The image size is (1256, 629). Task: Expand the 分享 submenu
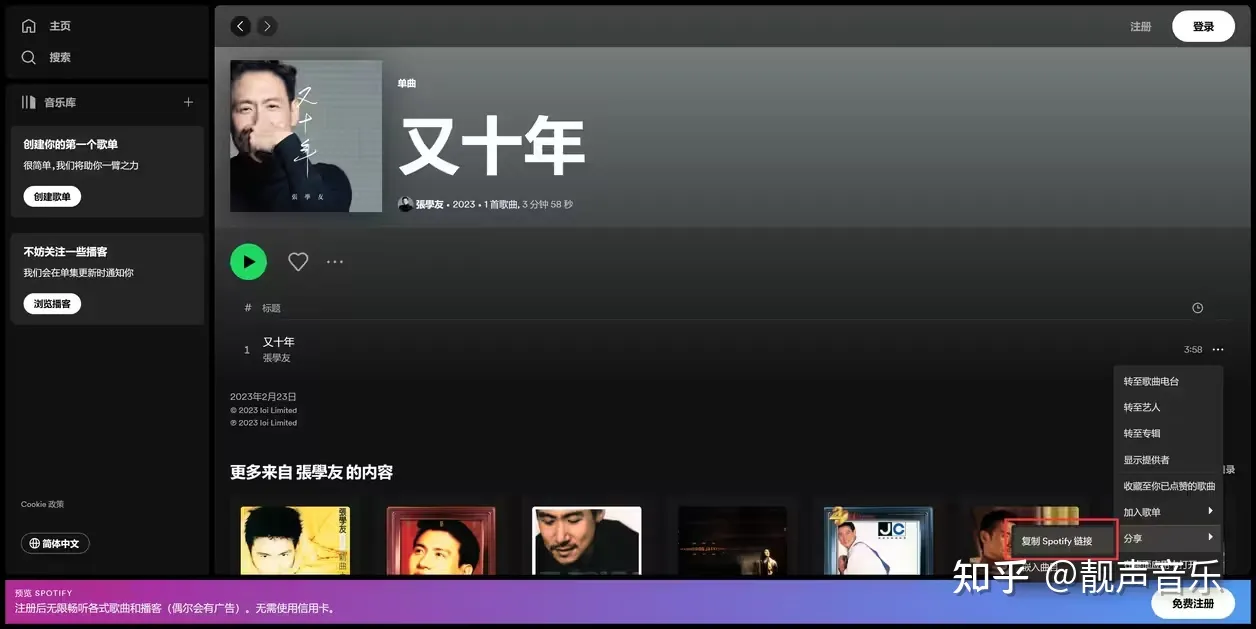pos(1168,538)
